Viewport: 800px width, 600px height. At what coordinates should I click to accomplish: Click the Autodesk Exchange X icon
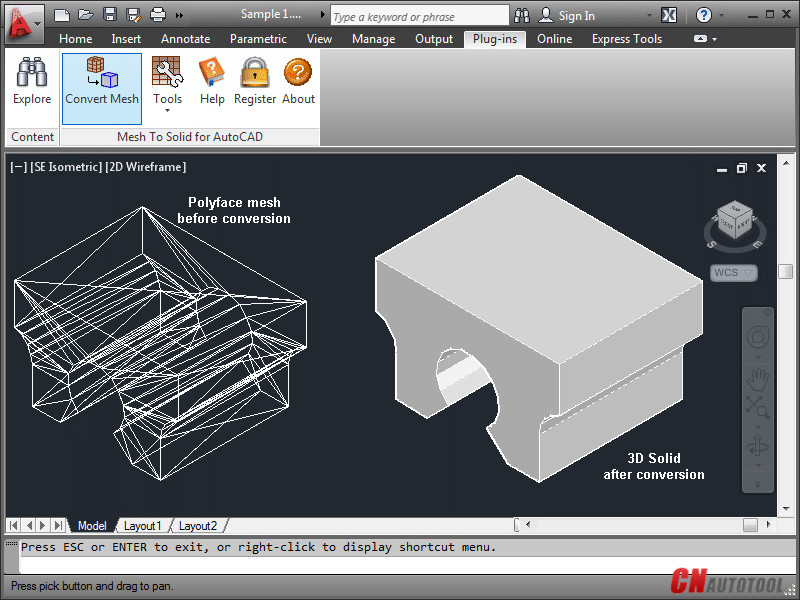669,15
